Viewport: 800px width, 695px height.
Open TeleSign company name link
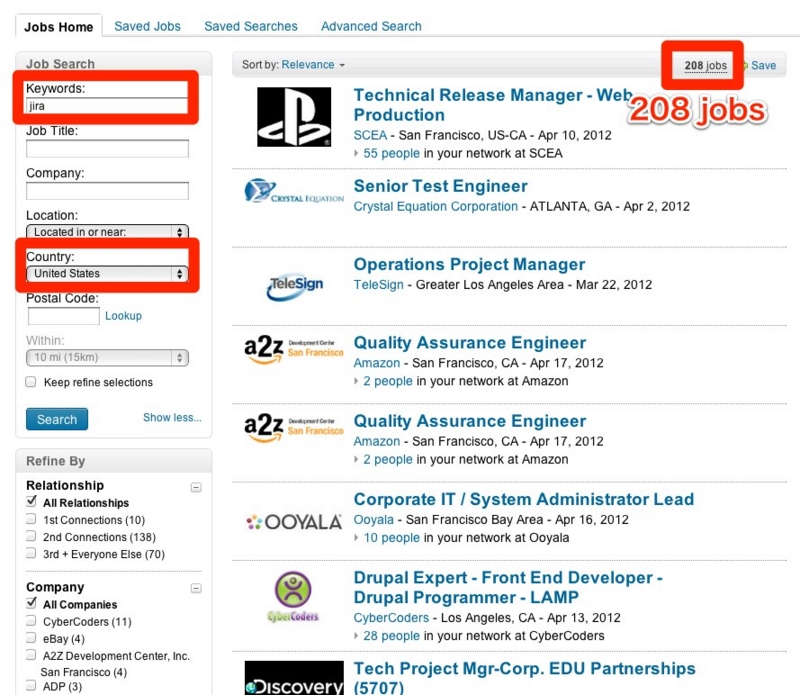[x=379, y=285]
